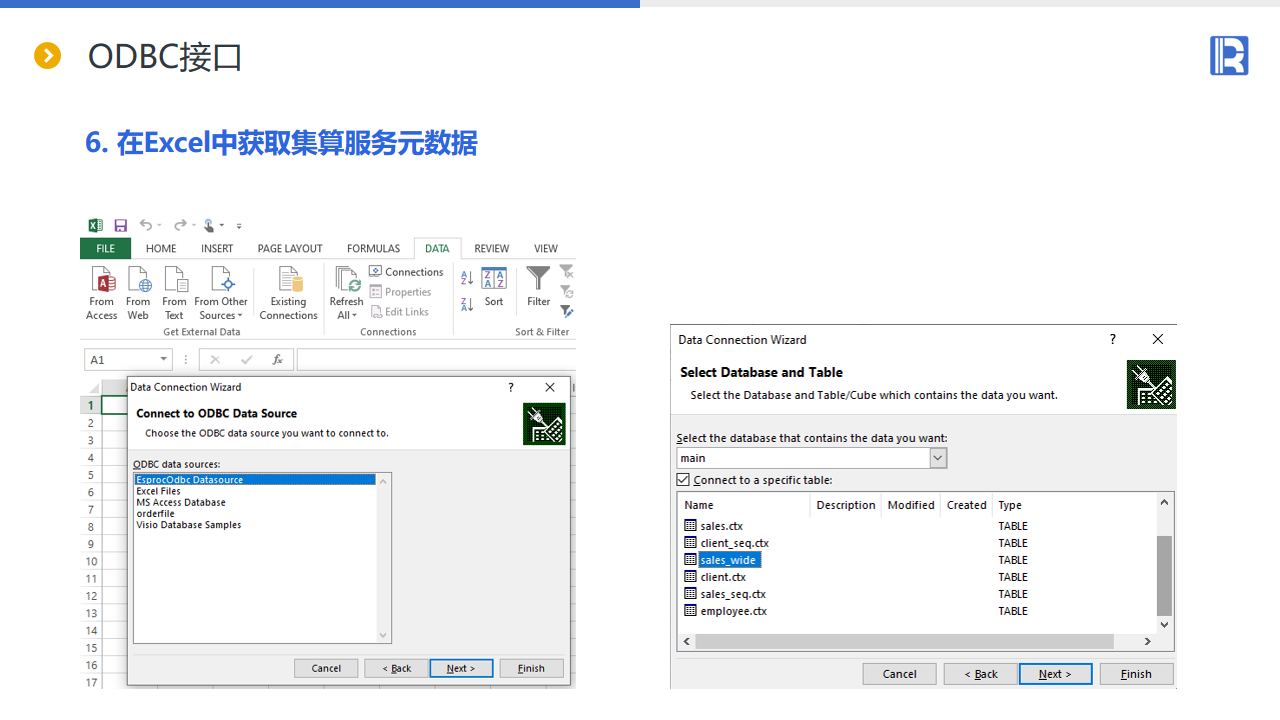
Task: Toggle Touch/Mouse Mode icon in quick access toolbar
Action: tap(210, 225)
